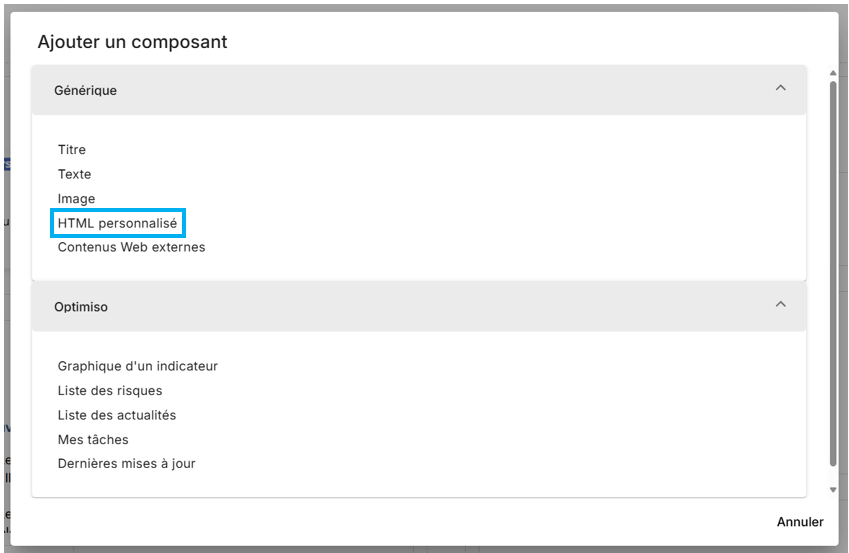Click the Optimiso section header label

coord(81,307)
